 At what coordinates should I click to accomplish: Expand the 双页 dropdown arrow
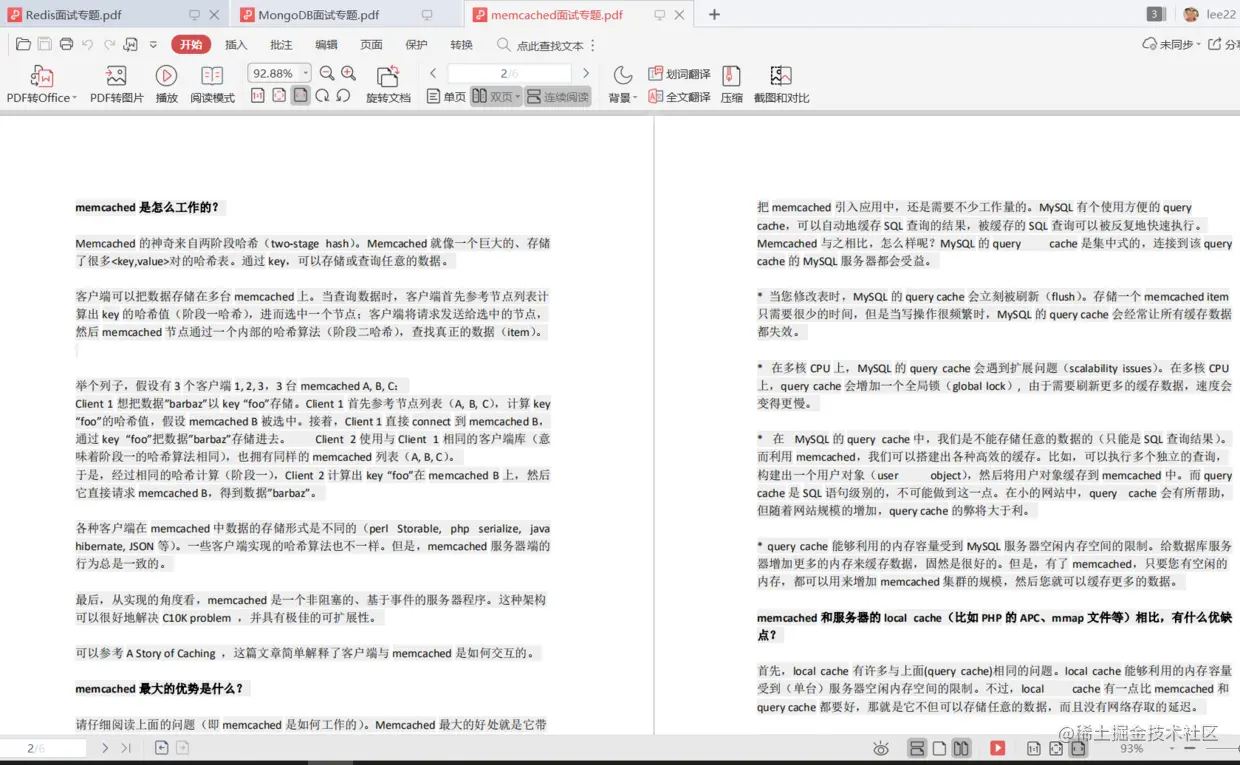click(517, 97)
